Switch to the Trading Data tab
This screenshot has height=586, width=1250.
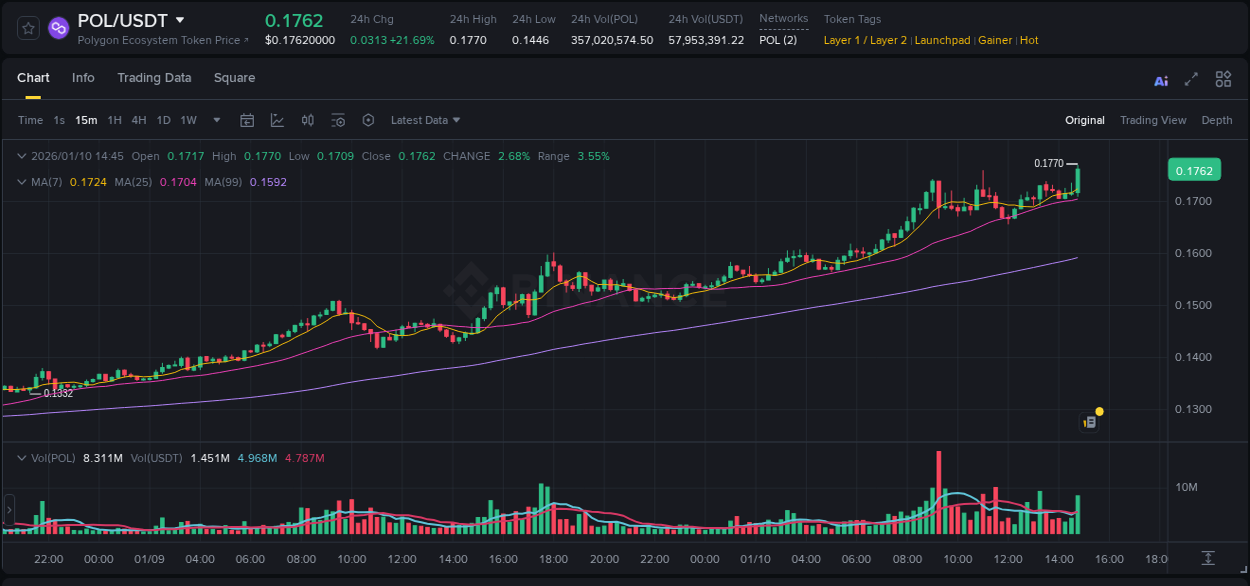[x=154, y=77]
